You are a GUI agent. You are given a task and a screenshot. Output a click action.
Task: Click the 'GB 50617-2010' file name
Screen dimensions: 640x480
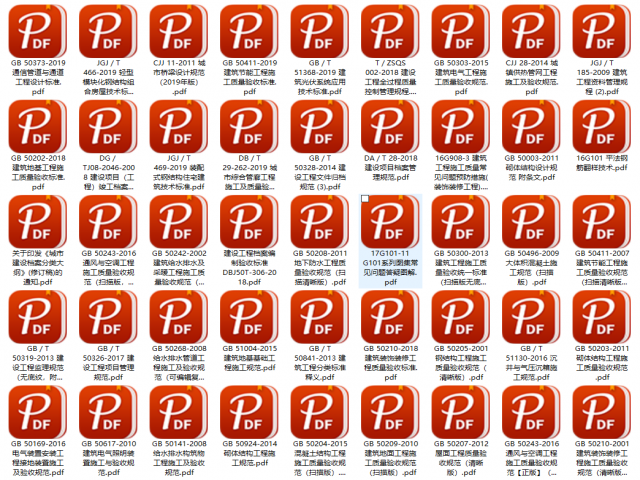[x=108, y=458]
